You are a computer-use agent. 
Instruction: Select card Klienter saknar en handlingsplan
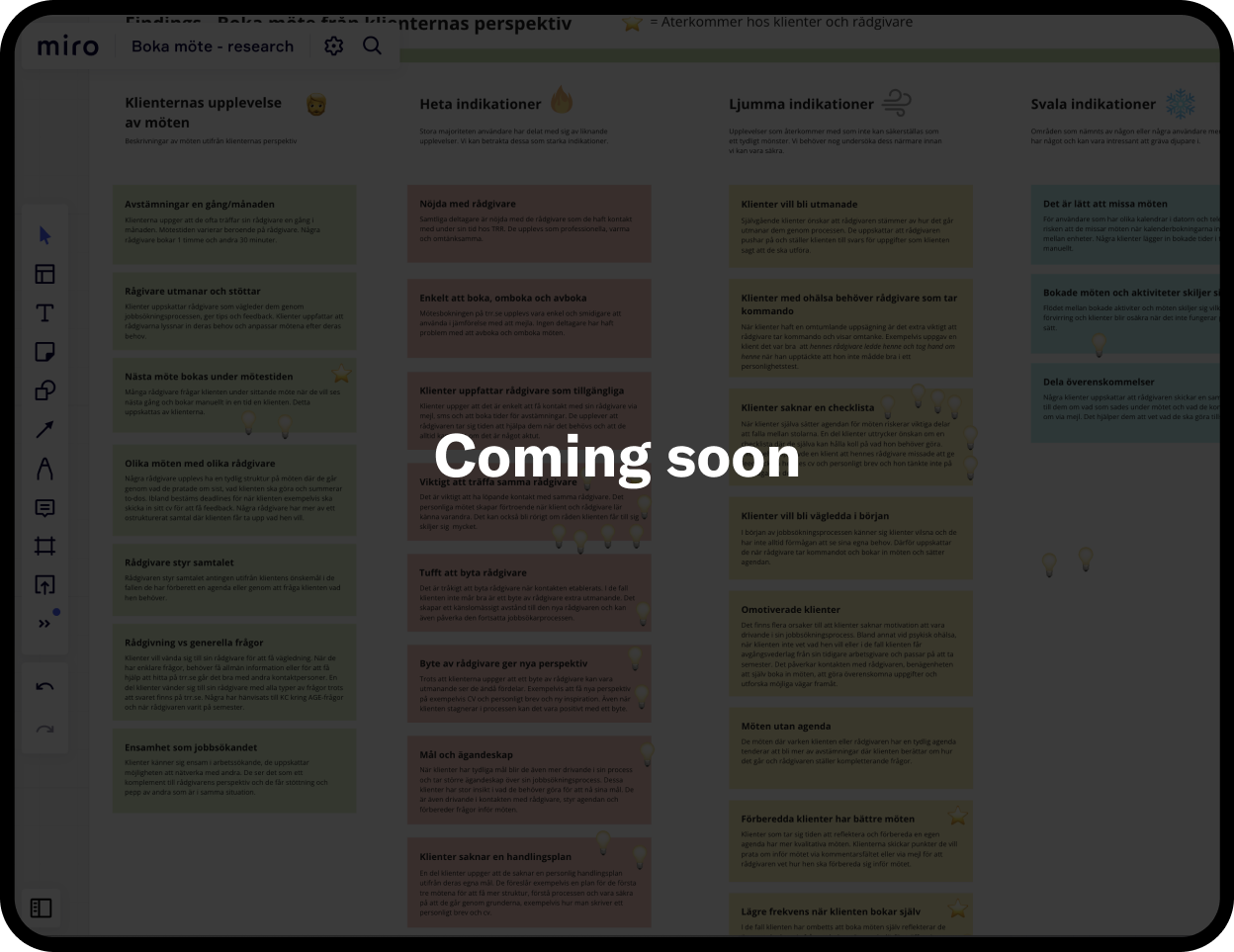(x=530, y=883)
